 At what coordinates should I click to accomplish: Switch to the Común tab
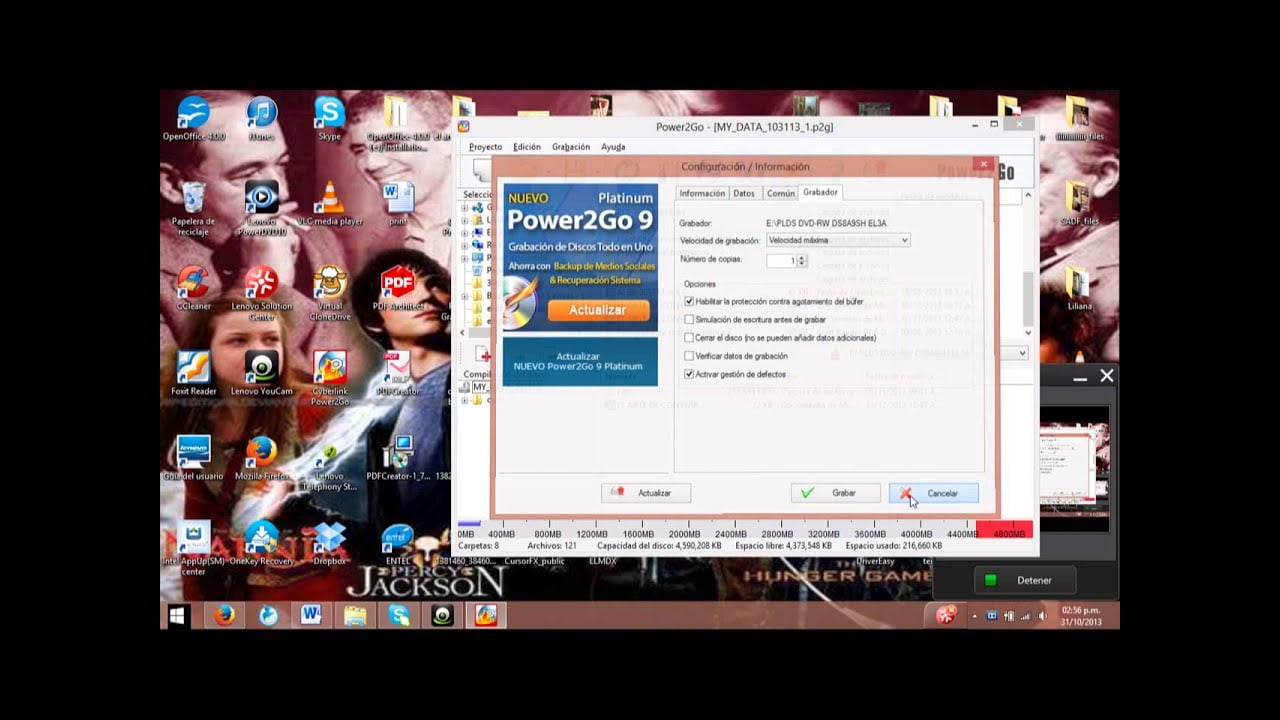point(780,193)
